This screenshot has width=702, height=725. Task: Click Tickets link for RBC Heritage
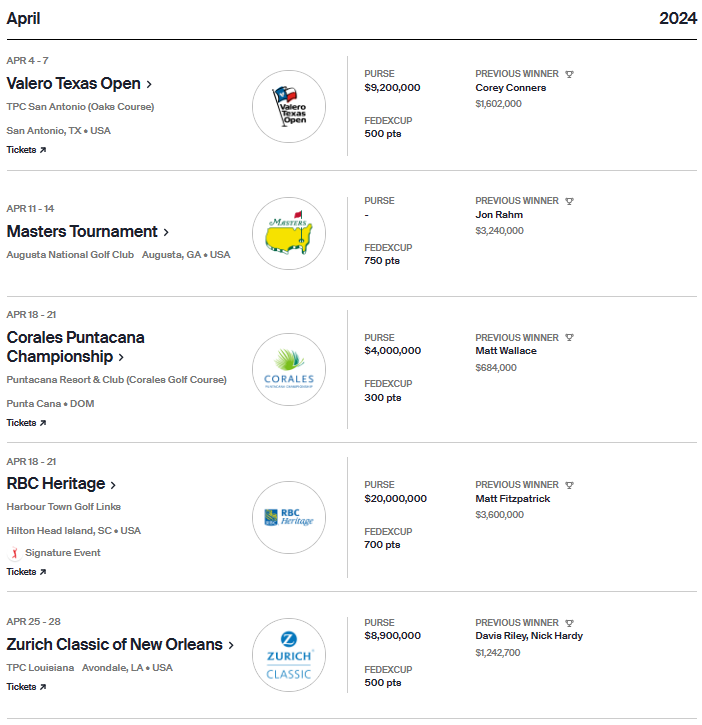point(26,571)
